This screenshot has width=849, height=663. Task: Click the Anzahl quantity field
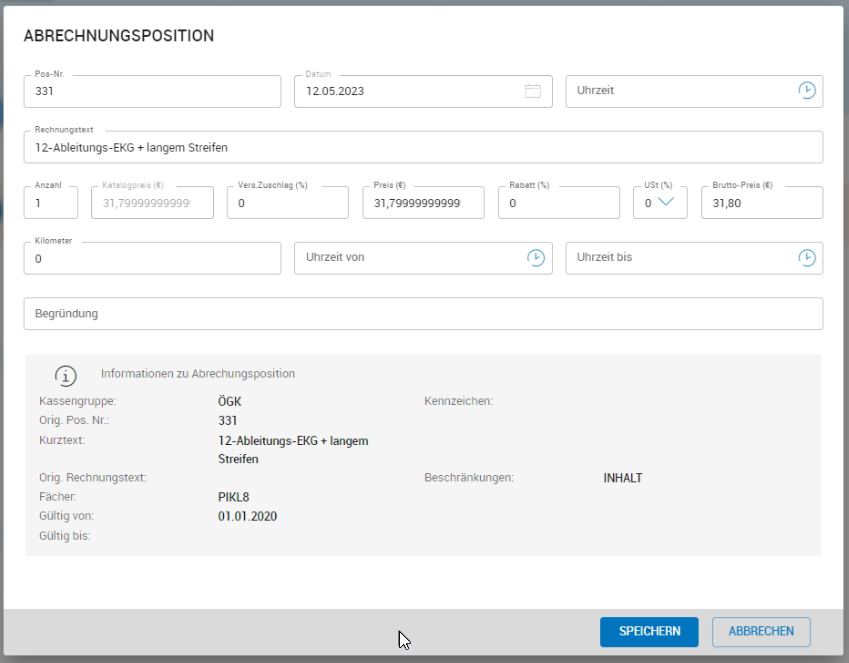(50, 203)
